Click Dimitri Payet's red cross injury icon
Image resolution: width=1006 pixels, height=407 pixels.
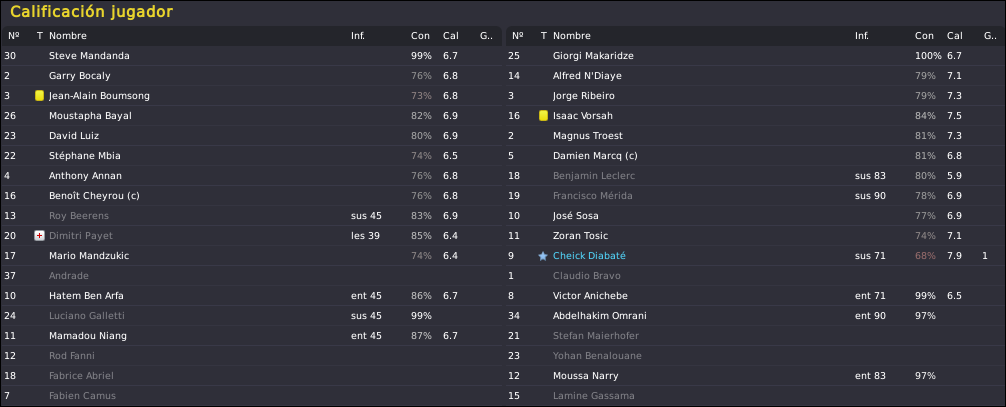click(39, 236)
